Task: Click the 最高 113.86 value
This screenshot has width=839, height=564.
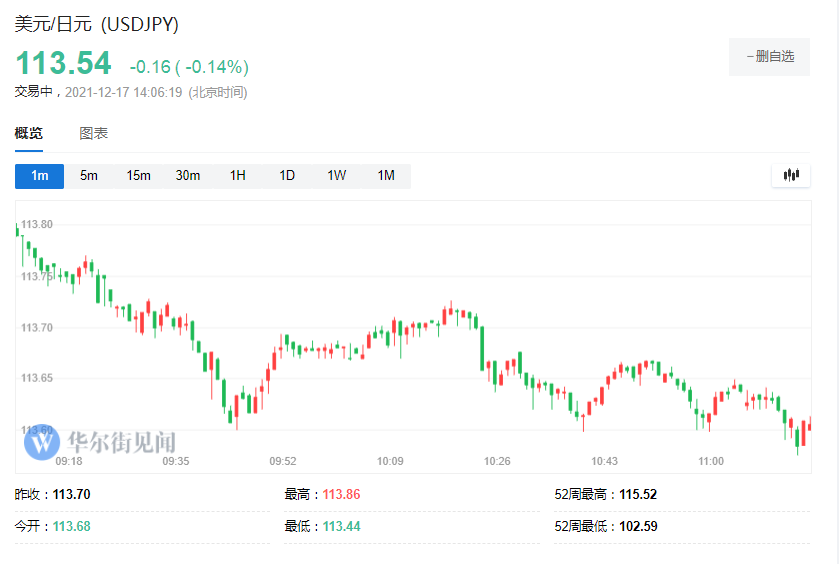Action: (341, 494)
